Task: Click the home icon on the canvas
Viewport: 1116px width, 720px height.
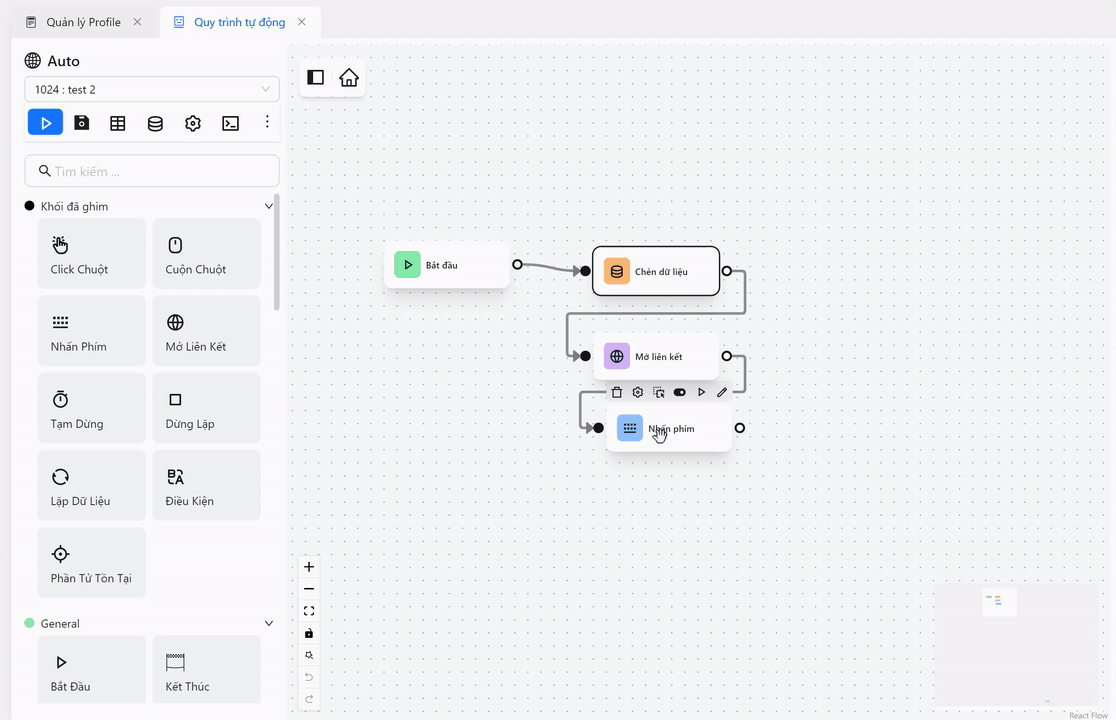Action: tap(349, 78)
